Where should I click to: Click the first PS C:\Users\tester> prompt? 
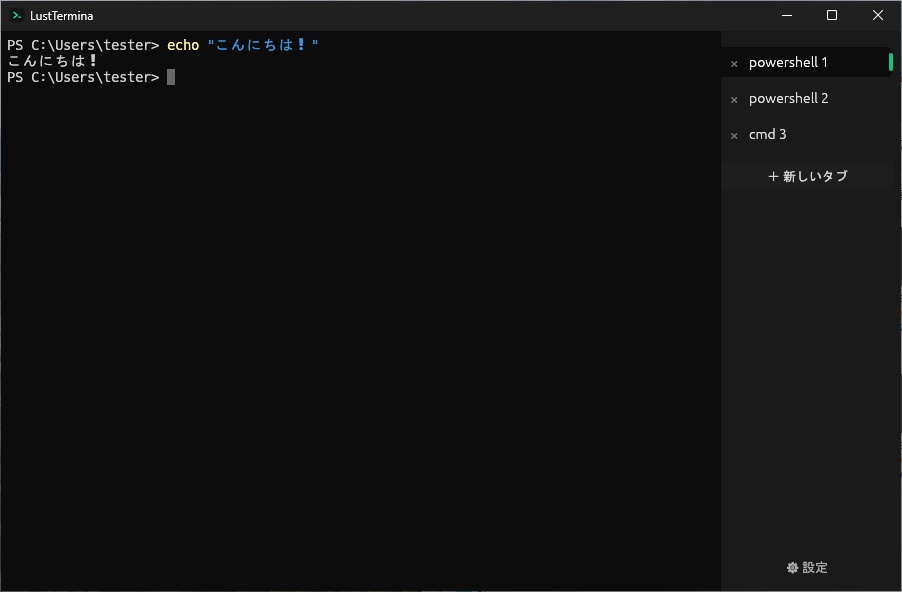pos(83,45)
